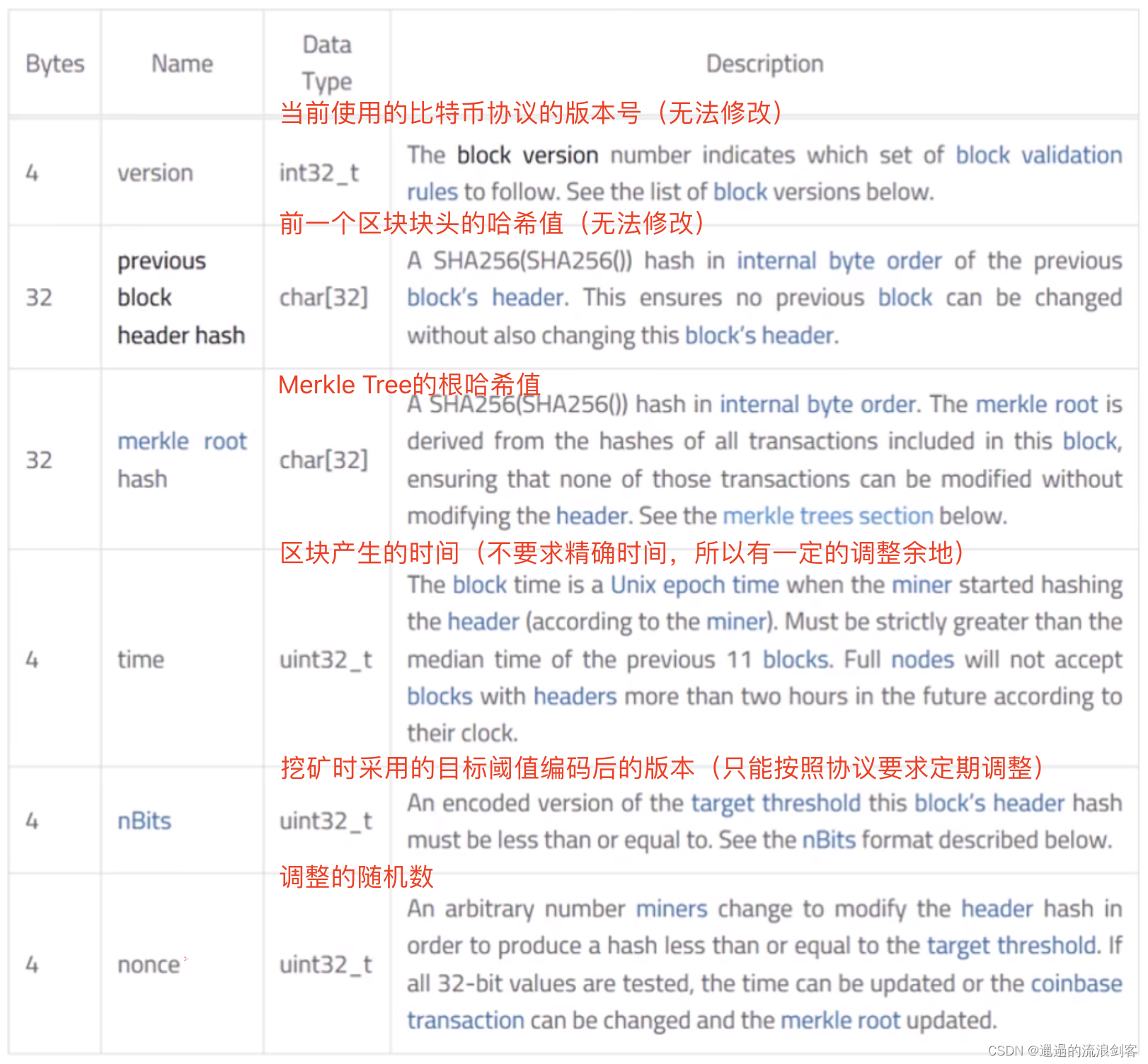Click the "nBits" link in Name column
The image size is (1148, 1064).
[x=144, y=821]
